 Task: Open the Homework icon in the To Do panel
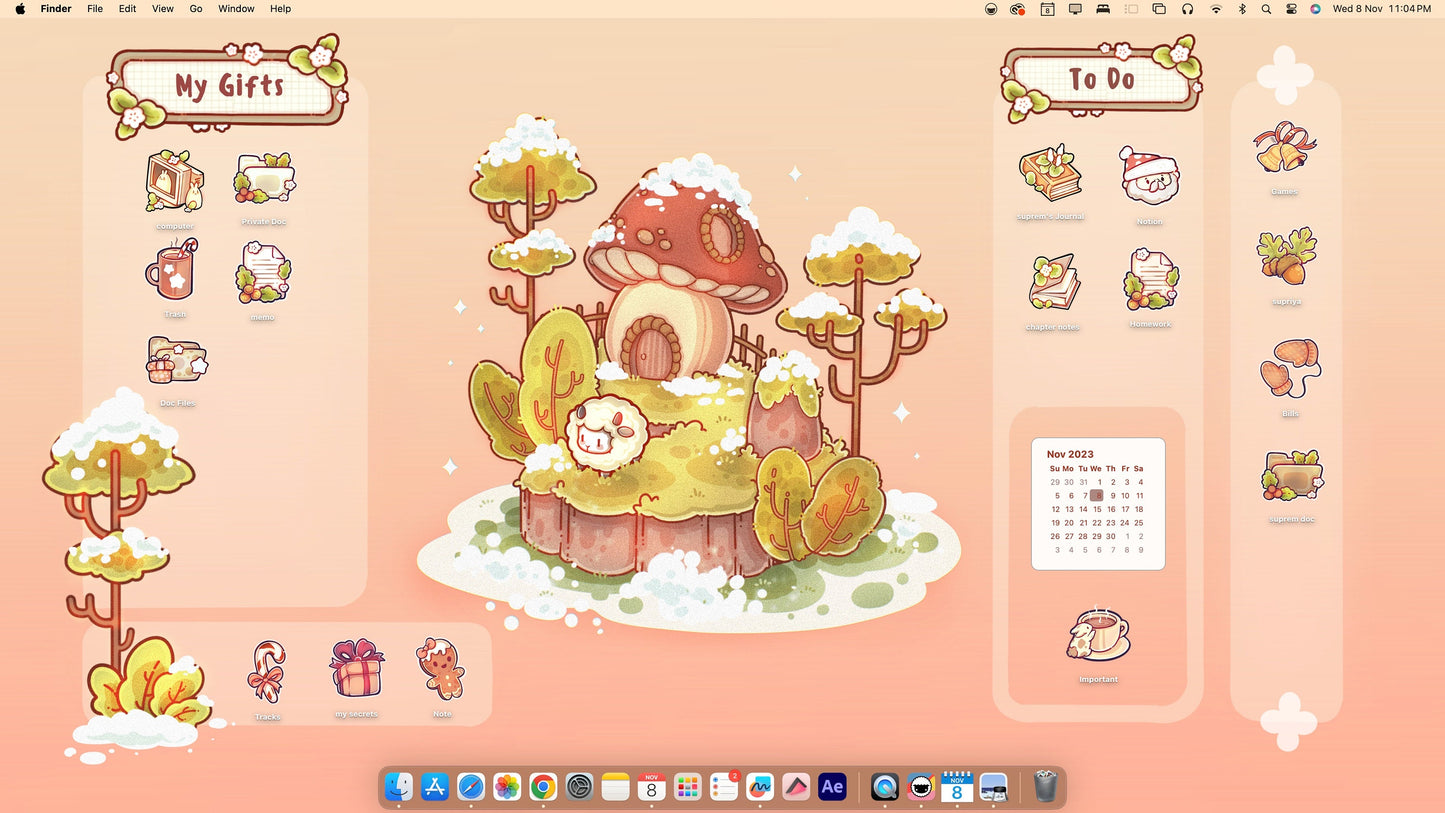pyautogui.click(x=1151, y=285)
